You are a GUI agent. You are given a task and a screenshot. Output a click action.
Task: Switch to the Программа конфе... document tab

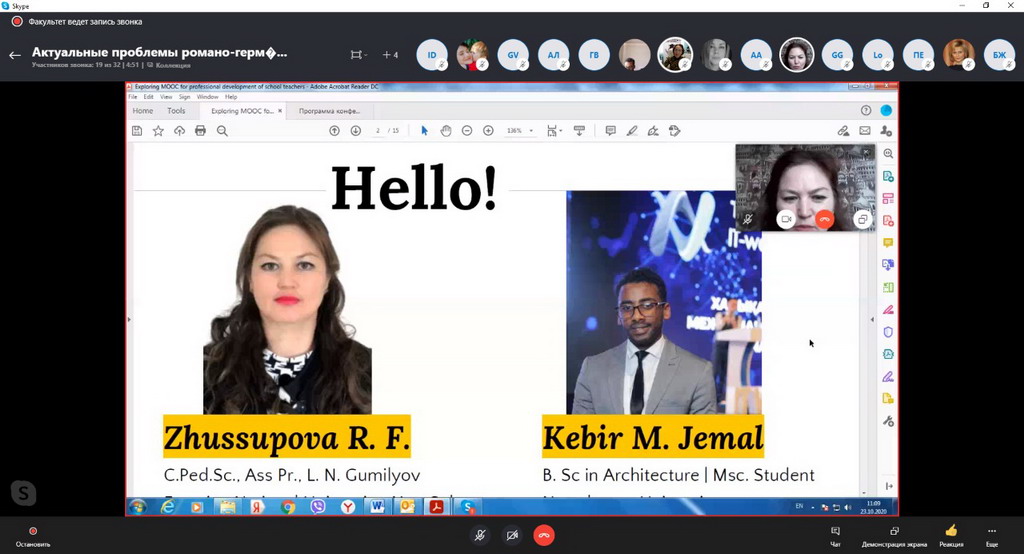point(329,111)
